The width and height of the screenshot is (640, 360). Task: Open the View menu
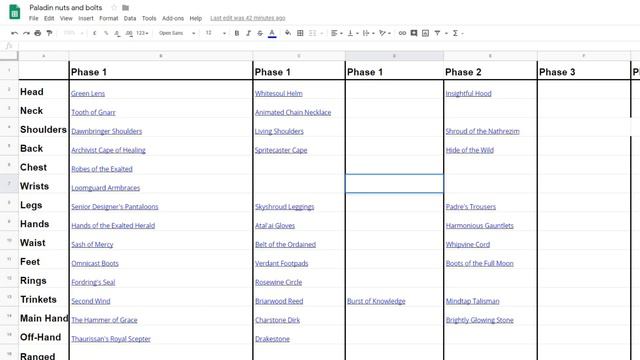click(66, 18)
